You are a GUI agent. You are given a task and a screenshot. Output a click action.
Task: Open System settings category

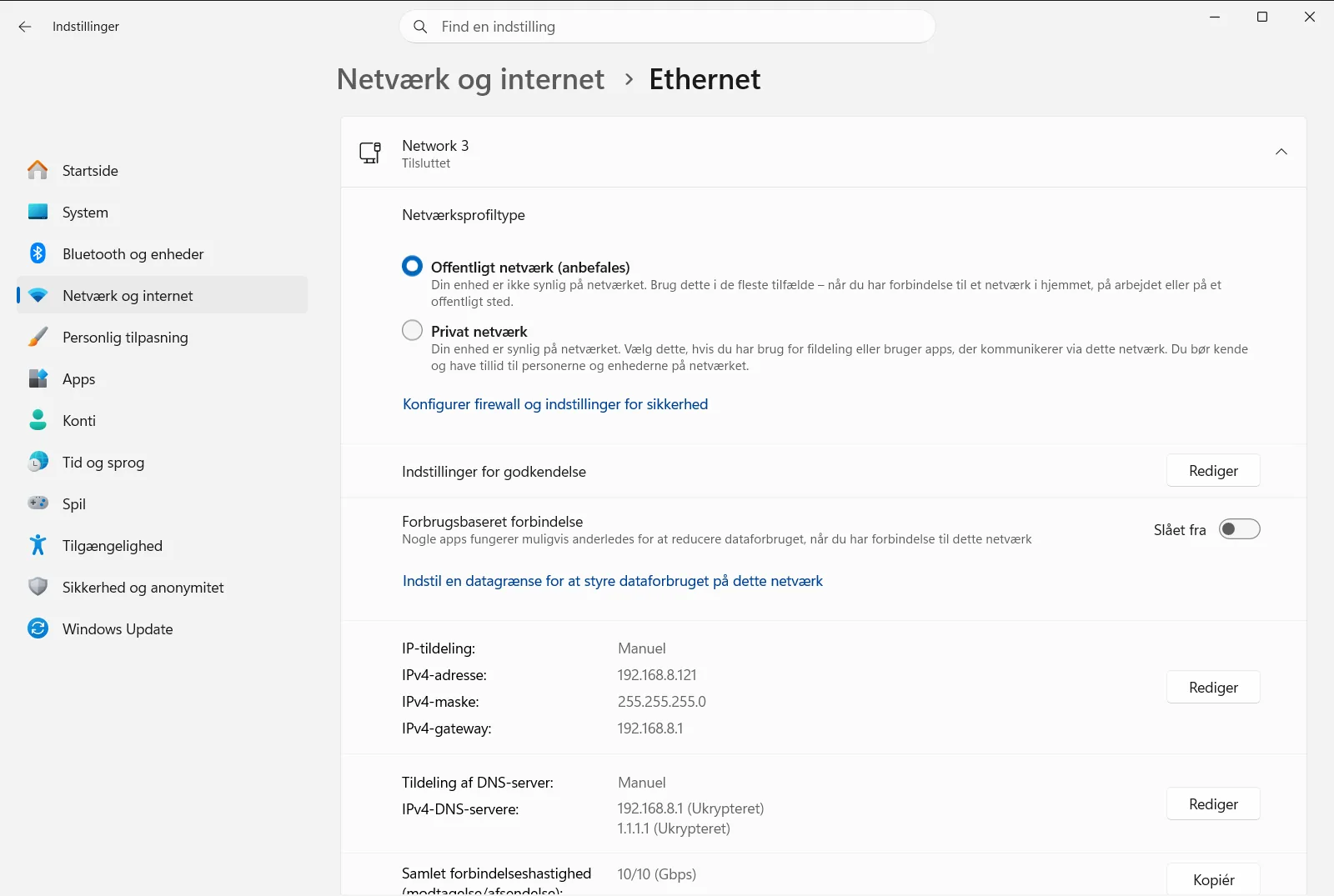pyautogui.click(x=163, y=212)
